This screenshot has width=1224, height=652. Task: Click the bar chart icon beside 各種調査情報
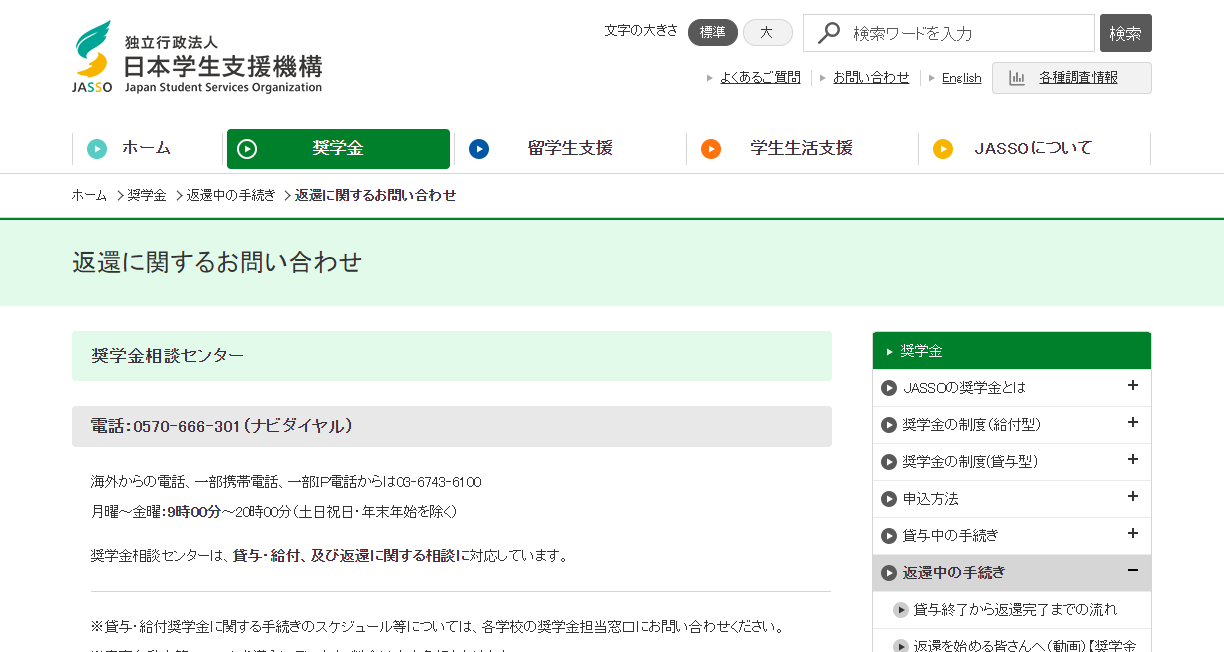pos(1018,77)
